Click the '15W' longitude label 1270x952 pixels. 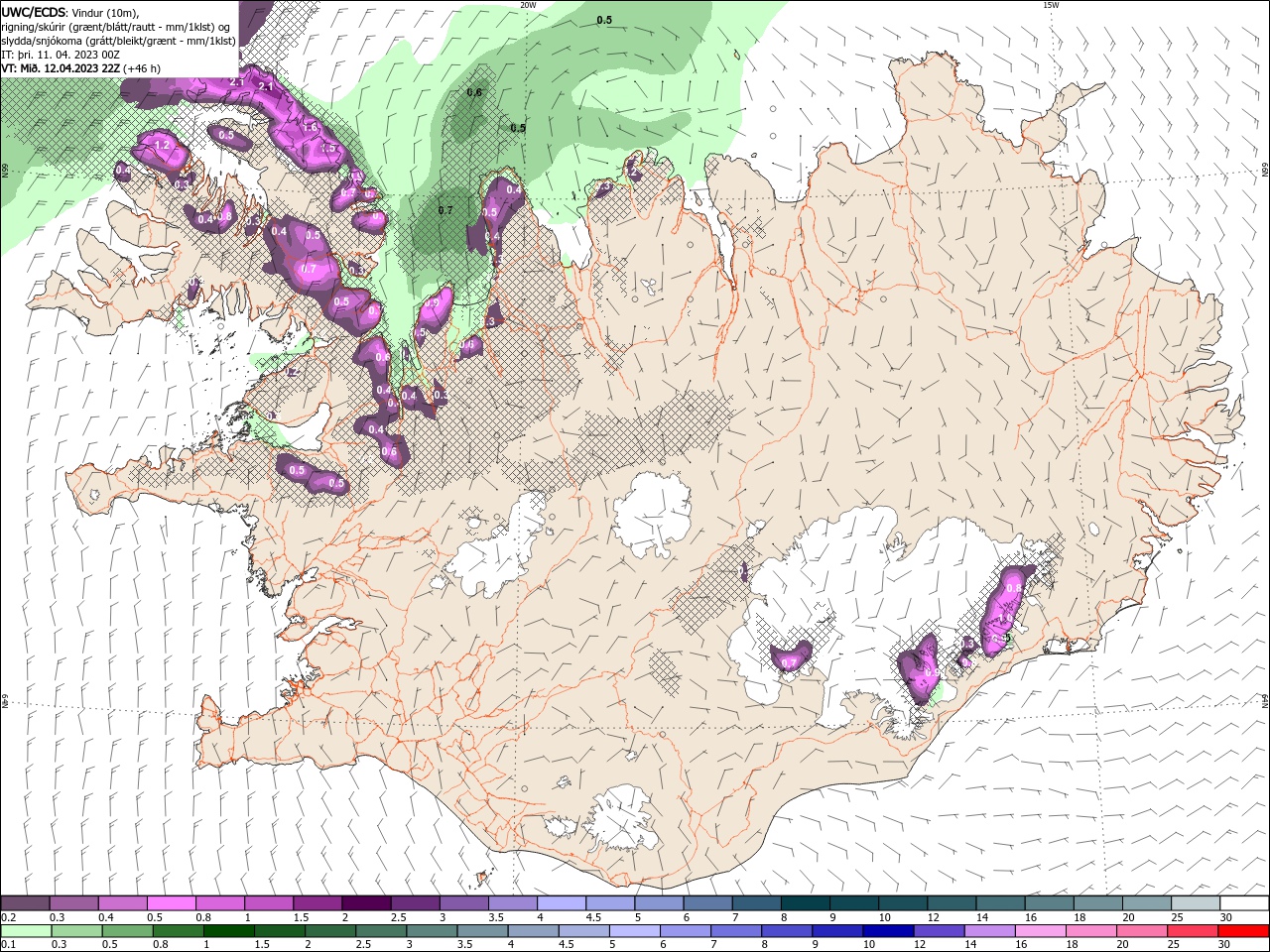pos(1051,5)
